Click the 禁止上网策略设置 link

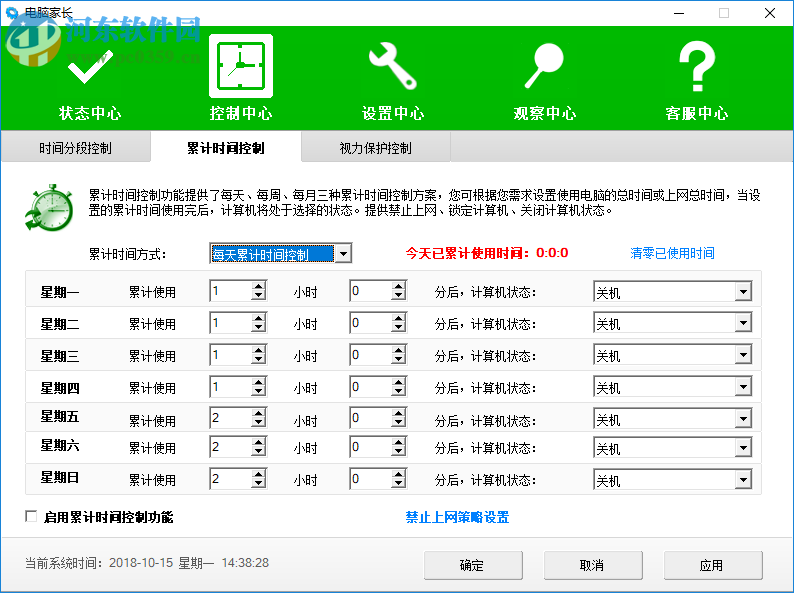(457, 517)
